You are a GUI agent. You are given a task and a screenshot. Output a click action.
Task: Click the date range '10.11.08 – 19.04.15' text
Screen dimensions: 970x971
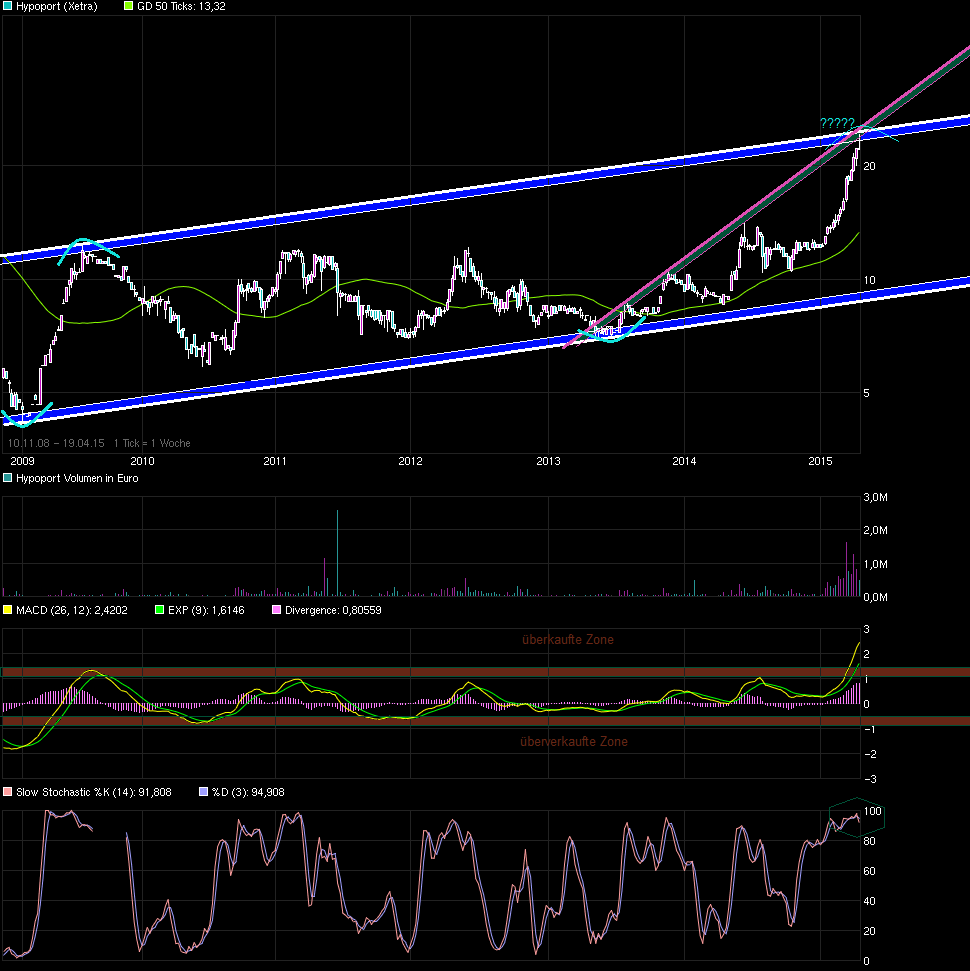coord(56,443)
